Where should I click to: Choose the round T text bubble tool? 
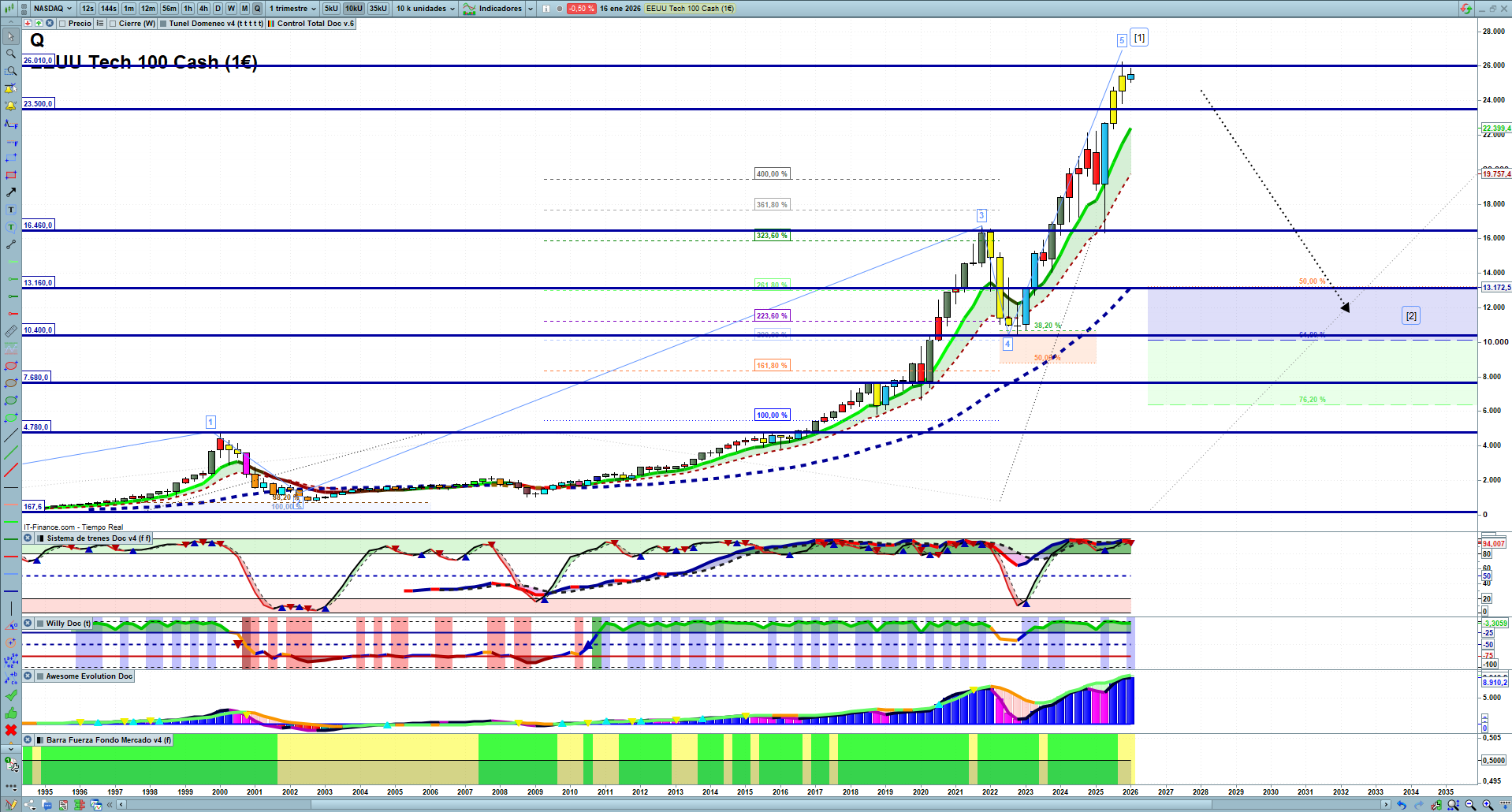tap(11, 227)
